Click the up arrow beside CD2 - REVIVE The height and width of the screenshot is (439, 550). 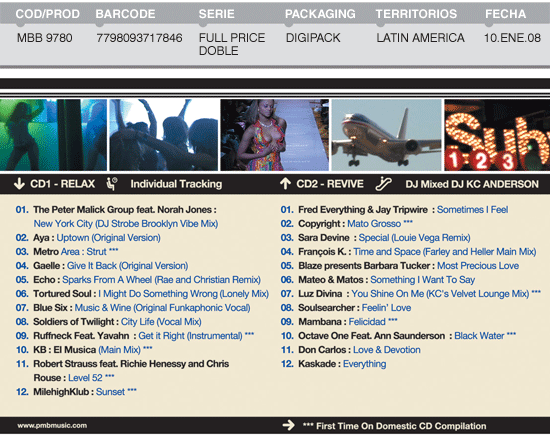(285, 183)
